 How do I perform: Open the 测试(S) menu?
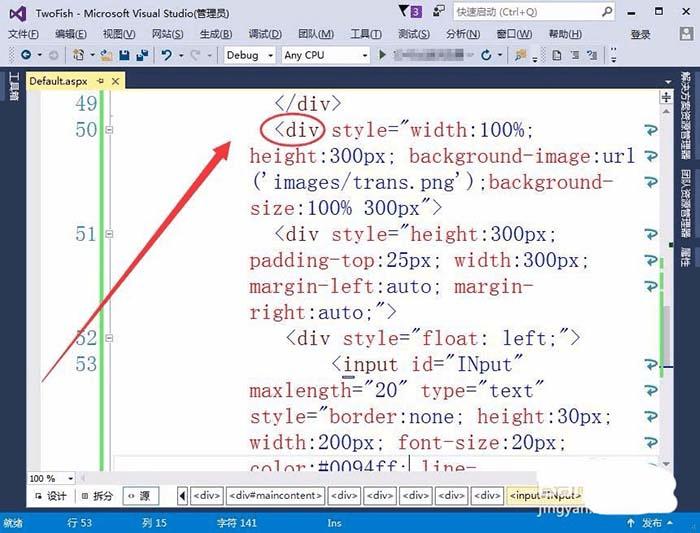[414, 34]
